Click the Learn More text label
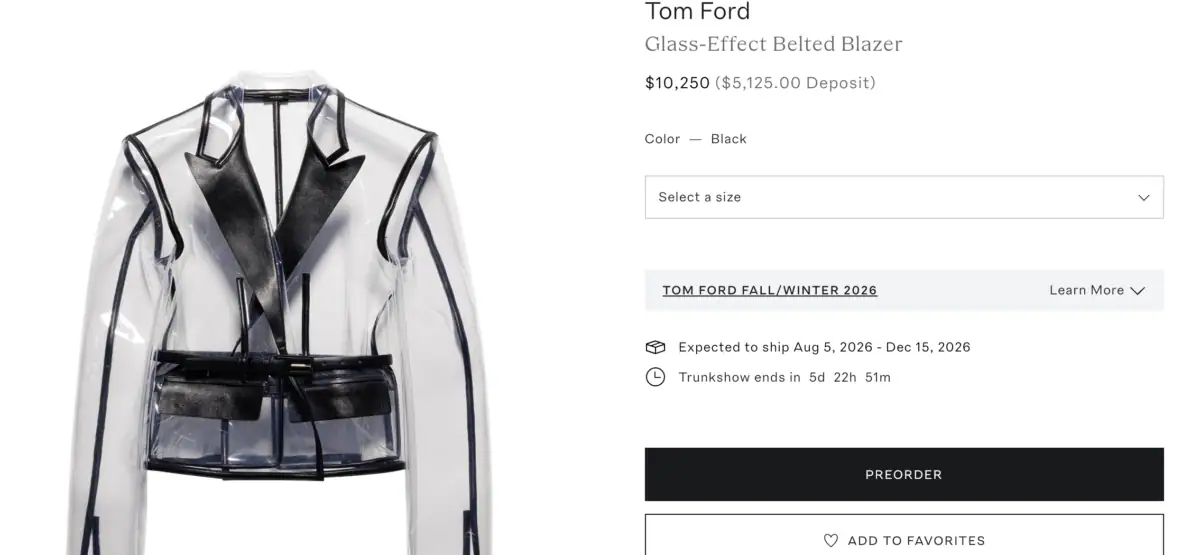1200x555 pixels. (x=1086, y=290)
